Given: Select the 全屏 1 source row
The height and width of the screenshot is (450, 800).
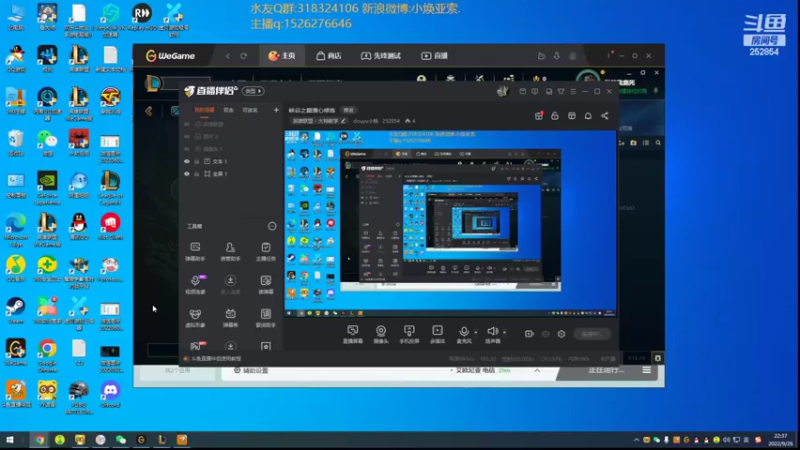Looking at the screenshot, I should [231, 174].
